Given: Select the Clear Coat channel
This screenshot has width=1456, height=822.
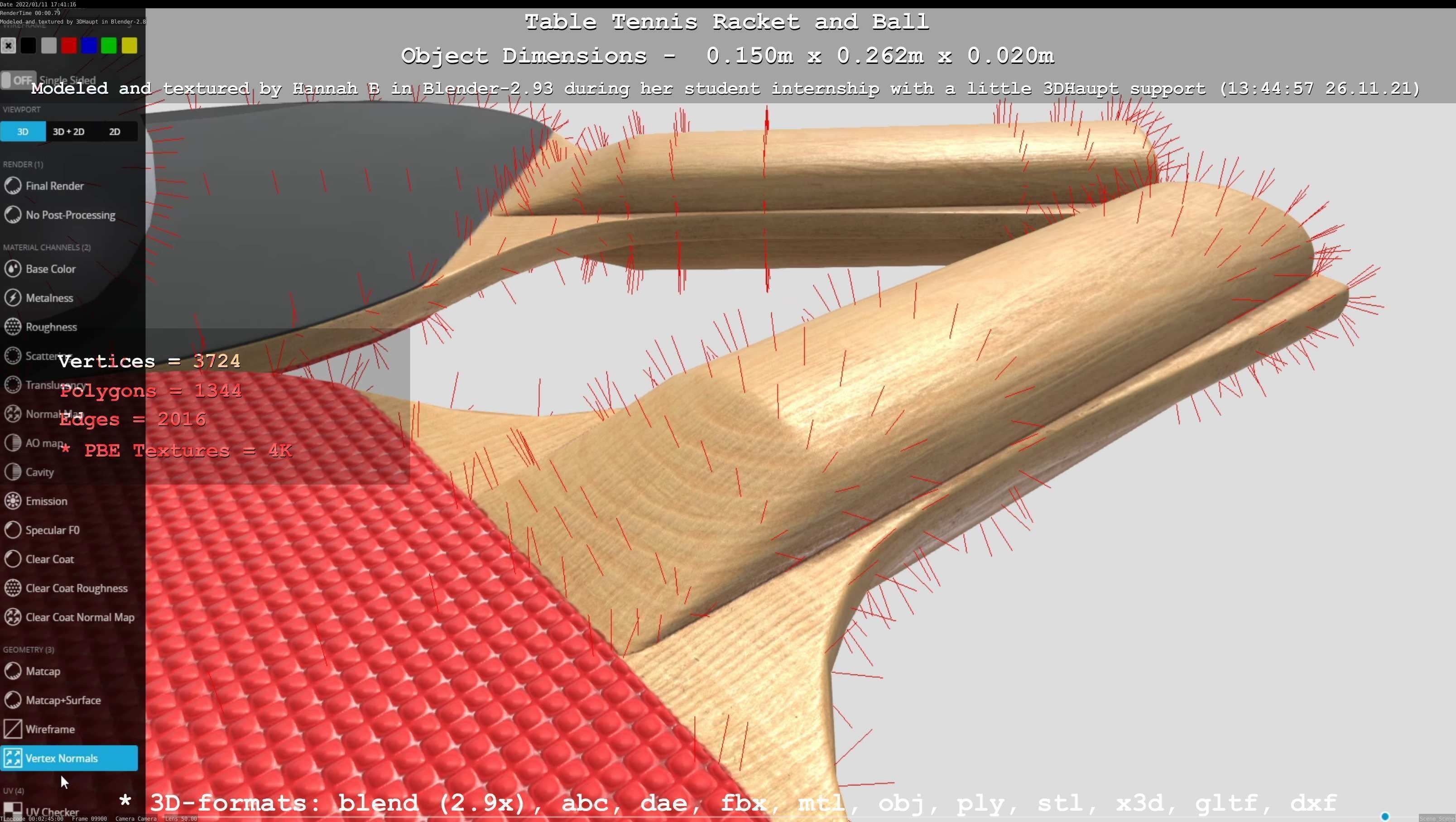Looking at the screenshot, I should click(39, 559).
